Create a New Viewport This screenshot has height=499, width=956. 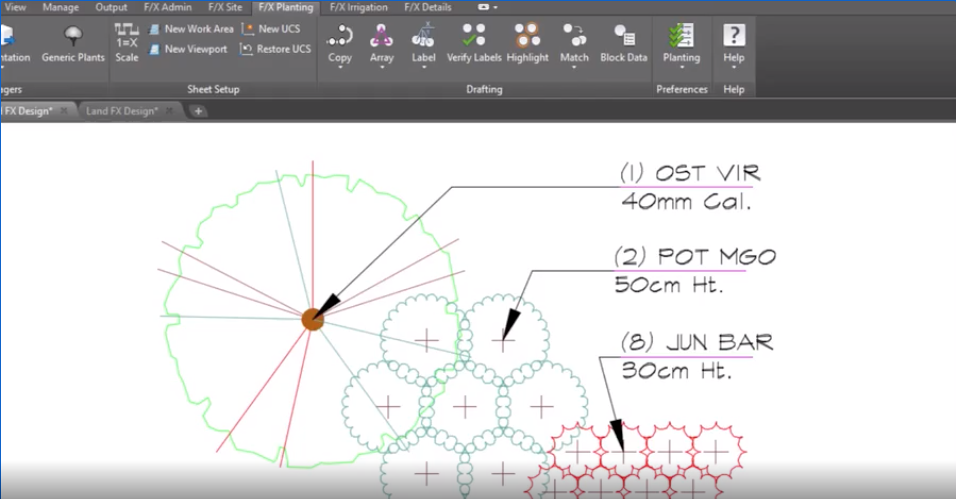tap(188, 49)
